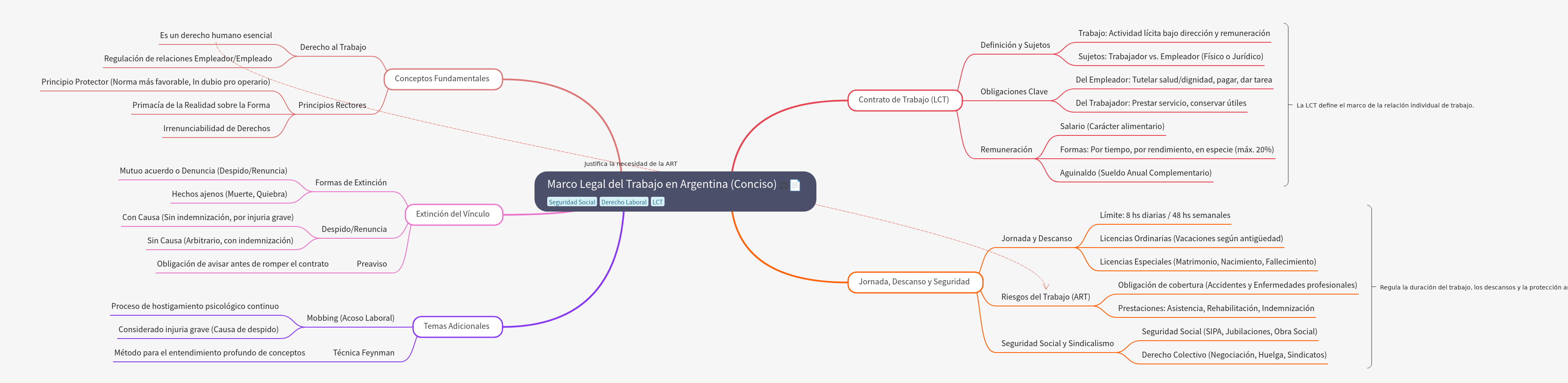
Task: Click the balance scales icon in central node
Action: click(783, 185)
